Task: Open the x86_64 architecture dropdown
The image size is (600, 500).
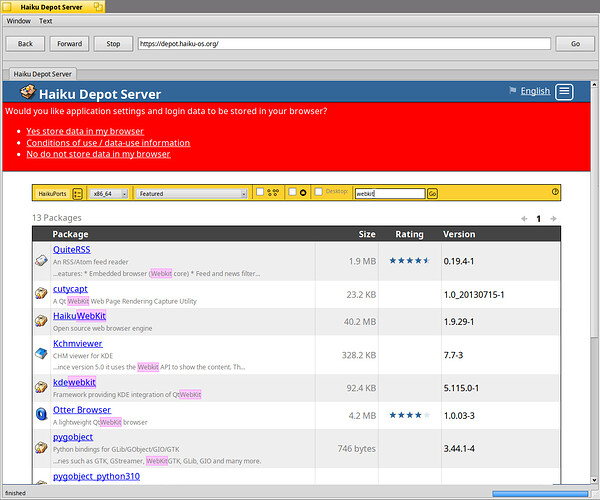Action: point(109,194)
